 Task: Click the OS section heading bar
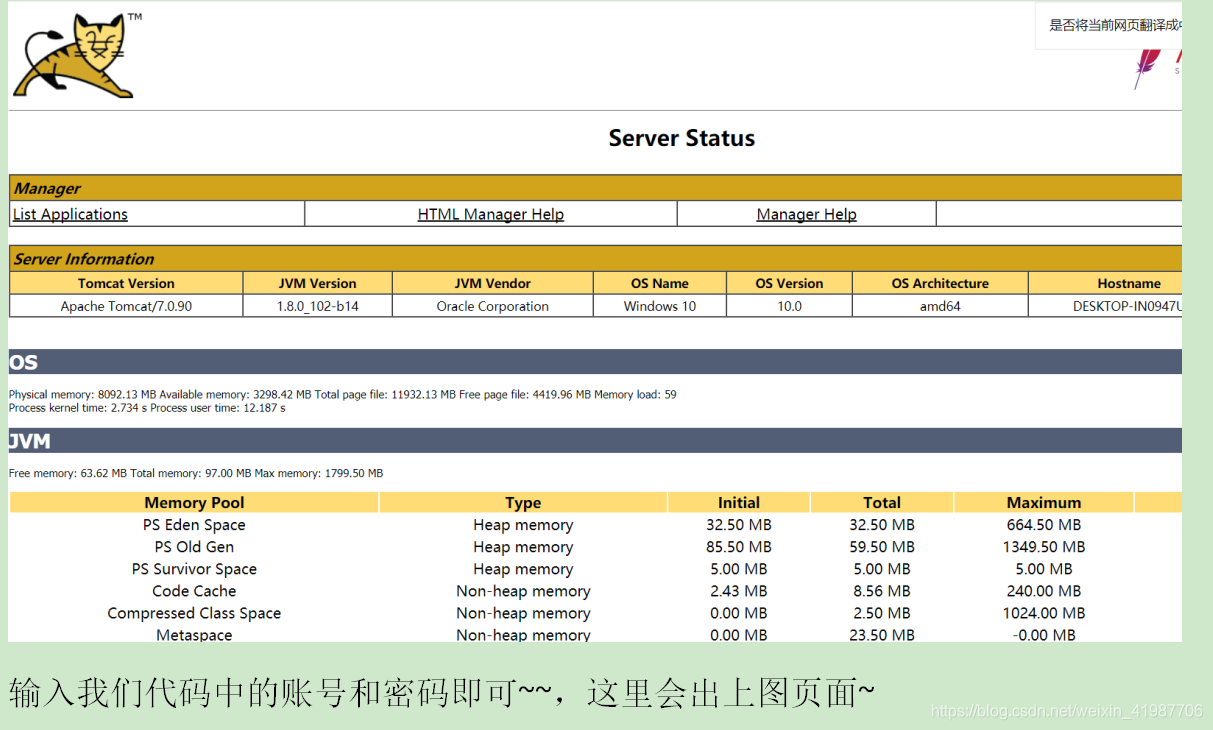[x=595, y=362]
